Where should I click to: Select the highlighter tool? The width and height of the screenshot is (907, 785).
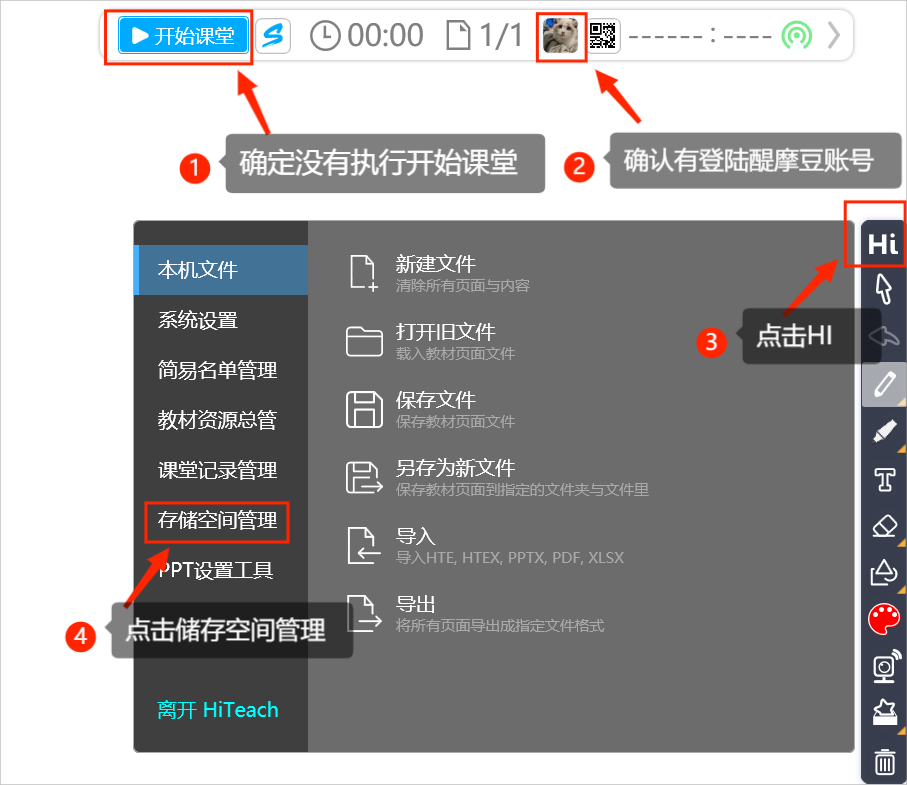(883, 432)
